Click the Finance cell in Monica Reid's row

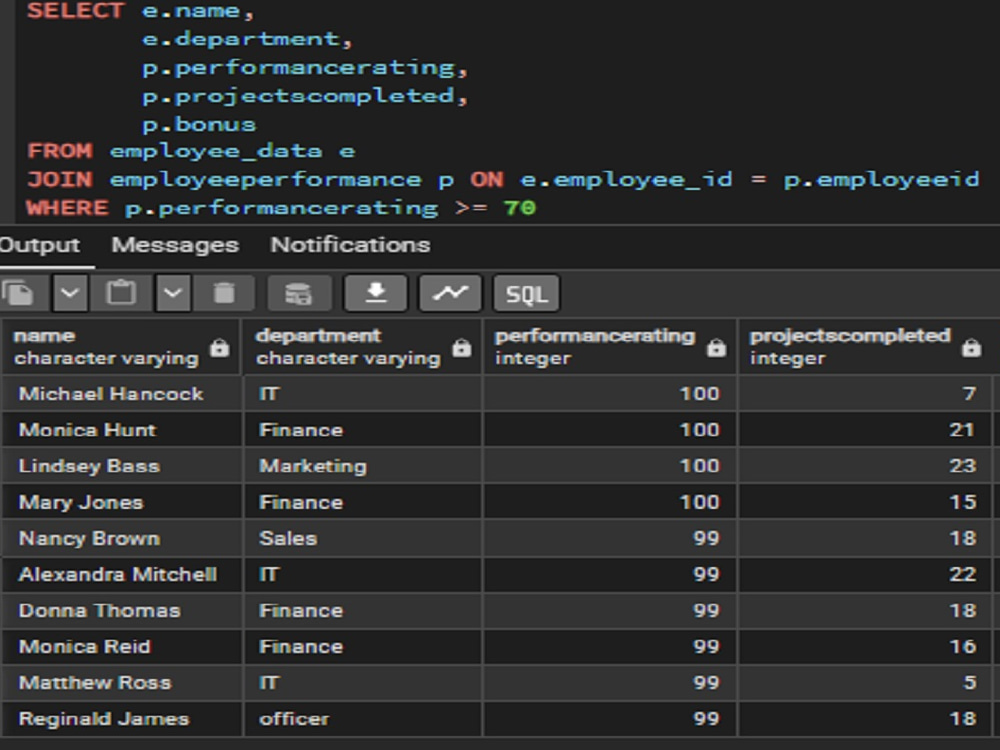363,647
